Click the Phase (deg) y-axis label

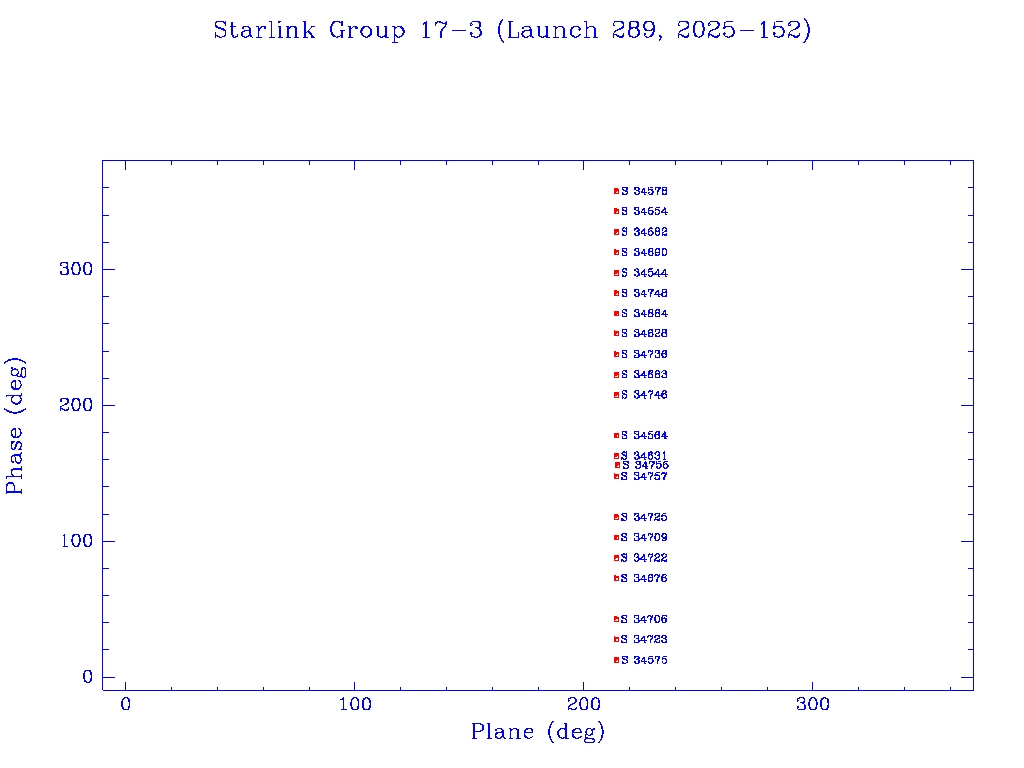(x=16, y=426)
